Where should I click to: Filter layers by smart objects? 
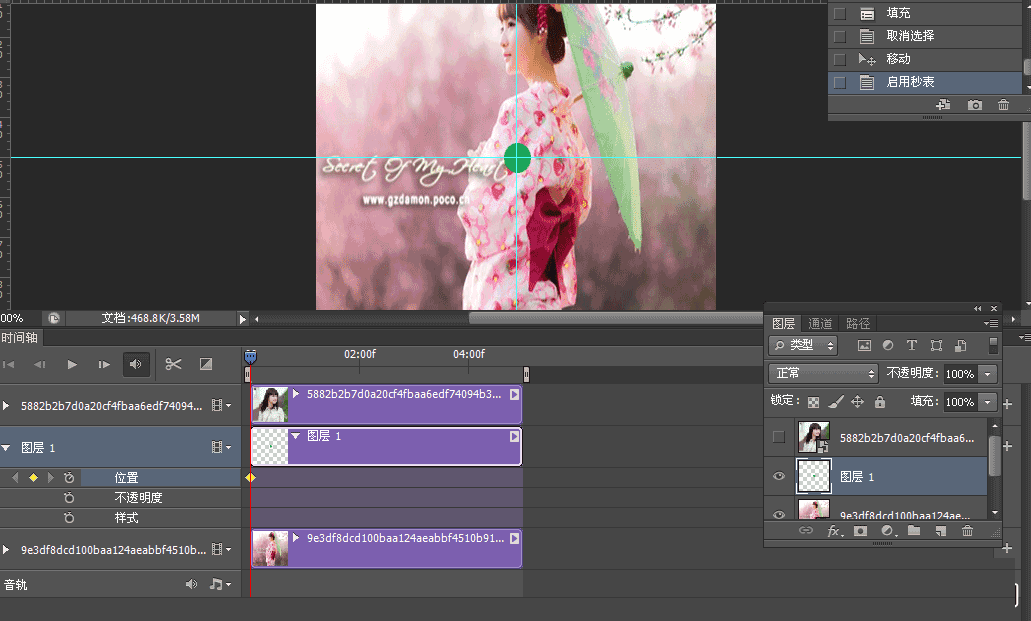point(961,345)
